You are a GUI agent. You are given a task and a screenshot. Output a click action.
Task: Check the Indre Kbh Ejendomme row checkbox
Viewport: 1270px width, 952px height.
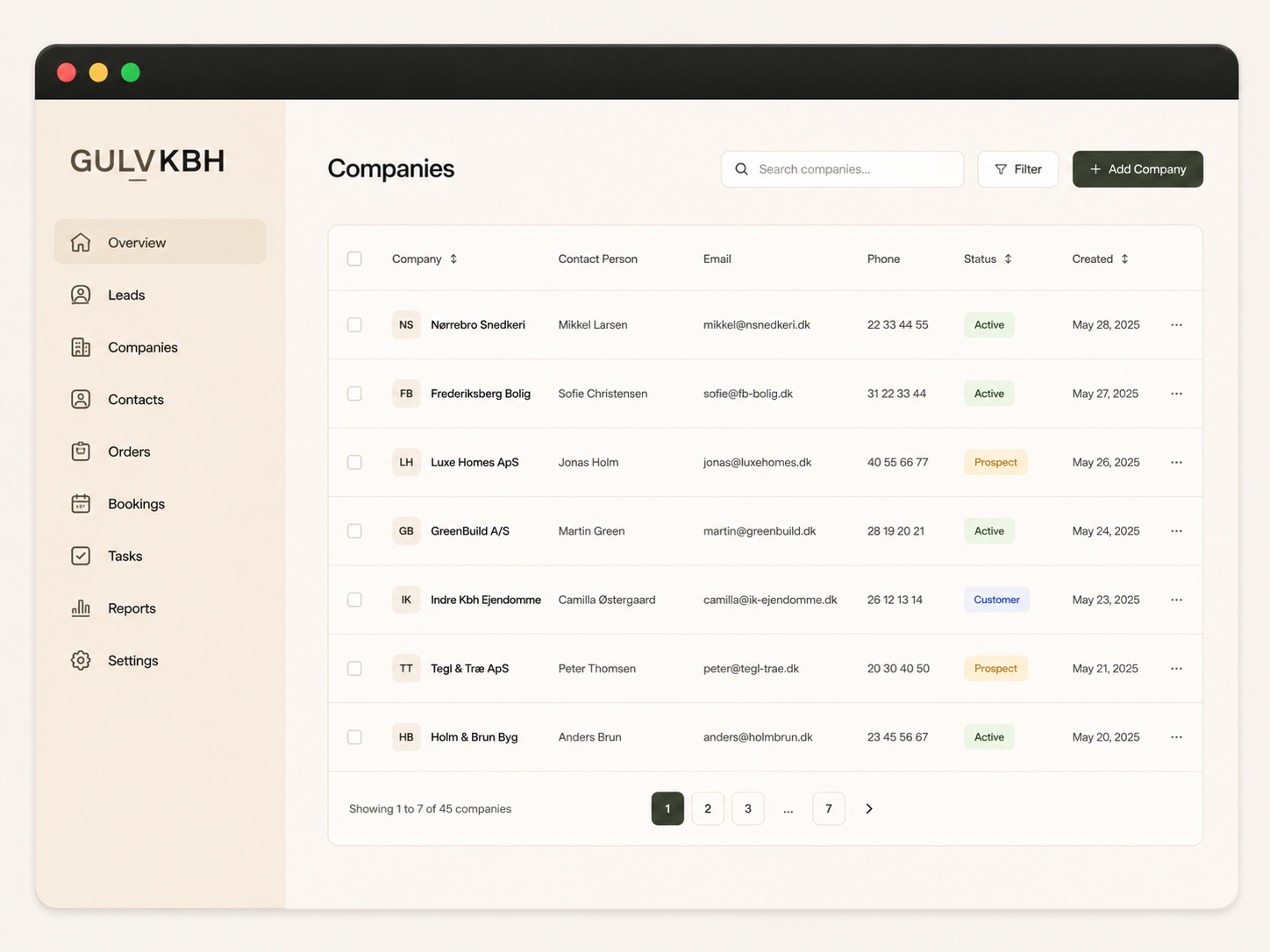[354, 600]
